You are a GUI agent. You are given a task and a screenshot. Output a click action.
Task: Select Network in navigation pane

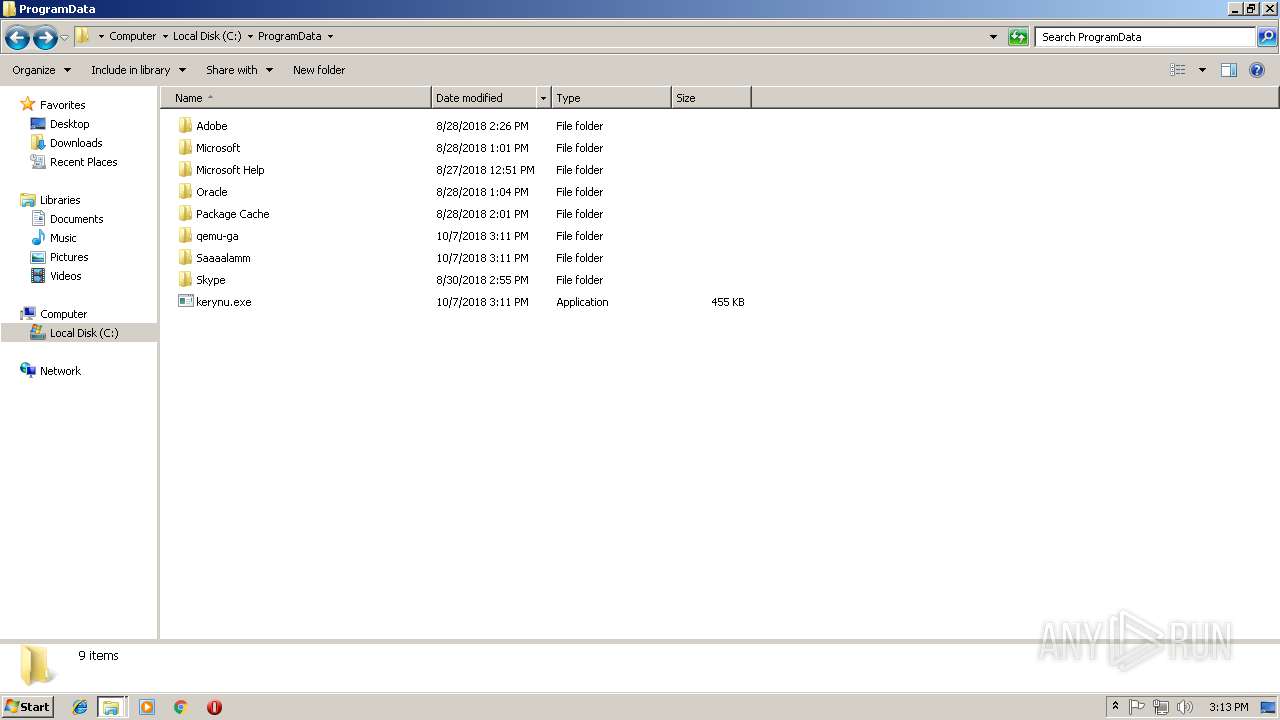tap(60, 371)
